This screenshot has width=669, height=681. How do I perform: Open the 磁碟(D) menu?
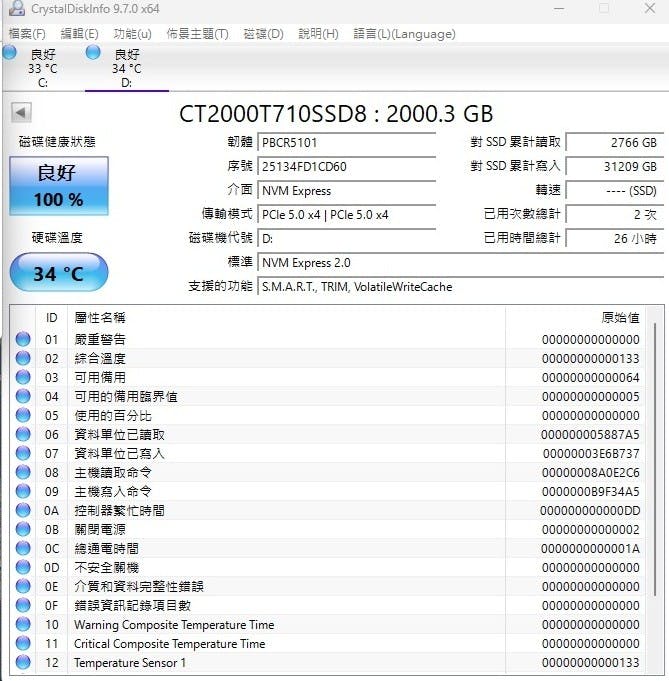(264, 34)
